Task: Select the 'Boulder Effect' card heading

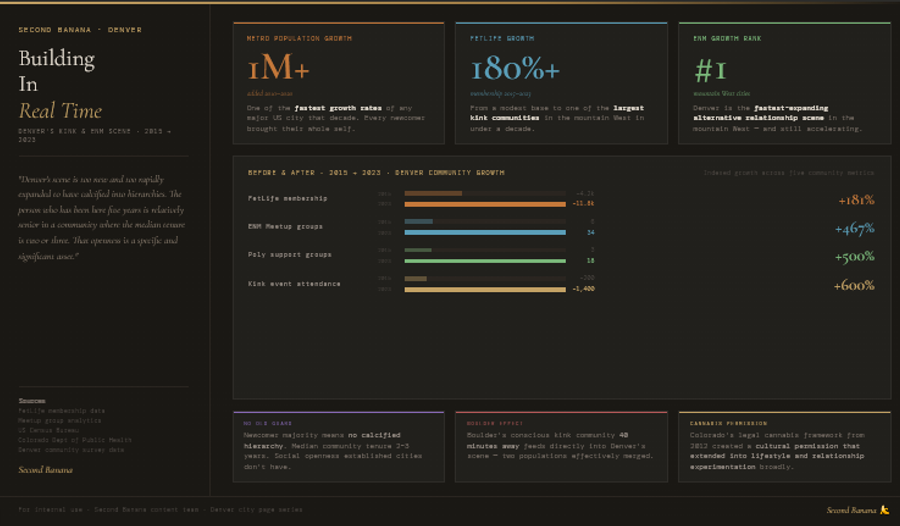Action: coord(495,423)
